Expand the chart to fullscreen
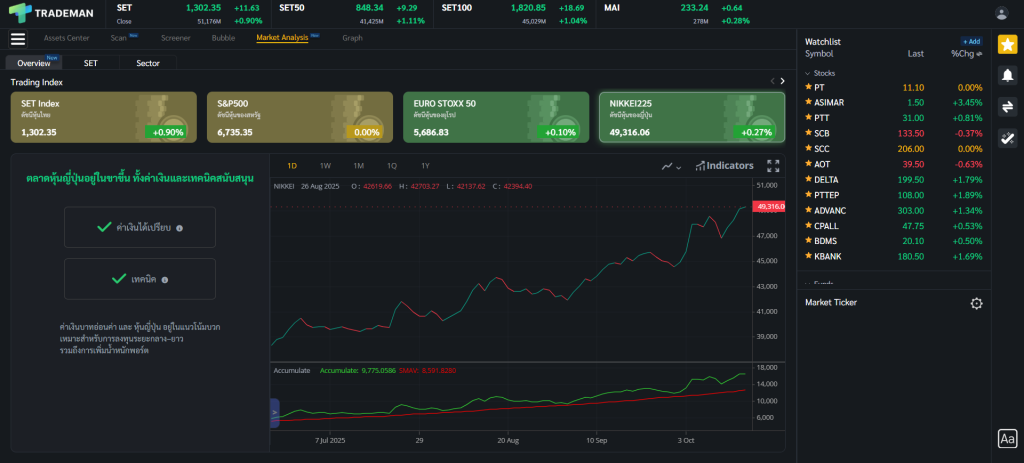The width and height of the screenshot is (1024, 463). (773, 166)
